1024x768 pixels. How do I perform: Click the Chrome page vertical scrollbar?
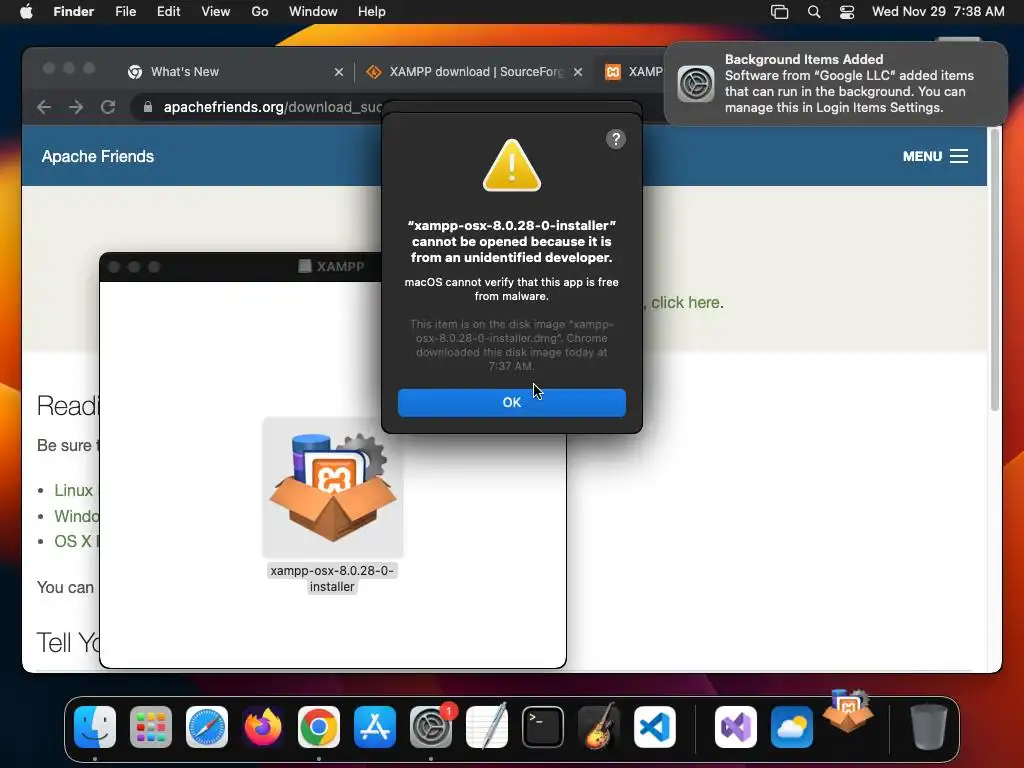point(995,269)
